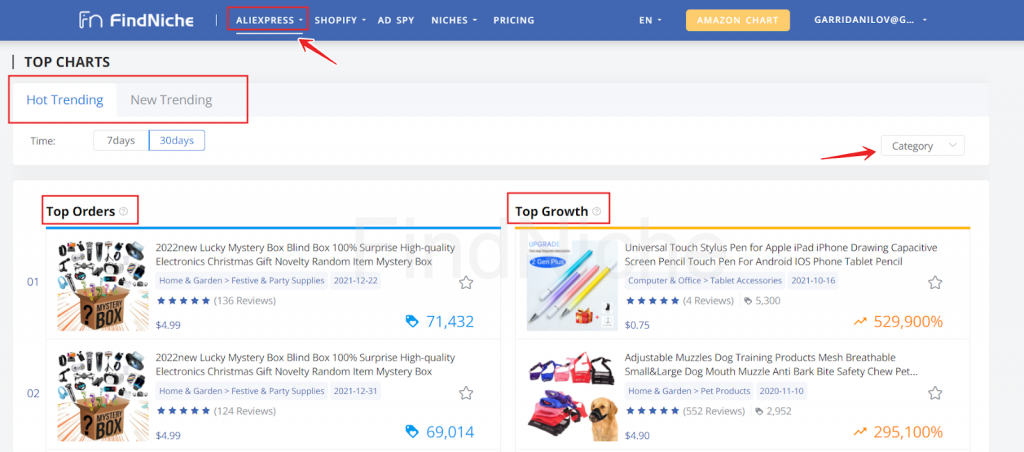Click the Festive & Party Supplies tag of item 01
The width and height of the screenshot is (1024, 452).
tap(242, 281)
